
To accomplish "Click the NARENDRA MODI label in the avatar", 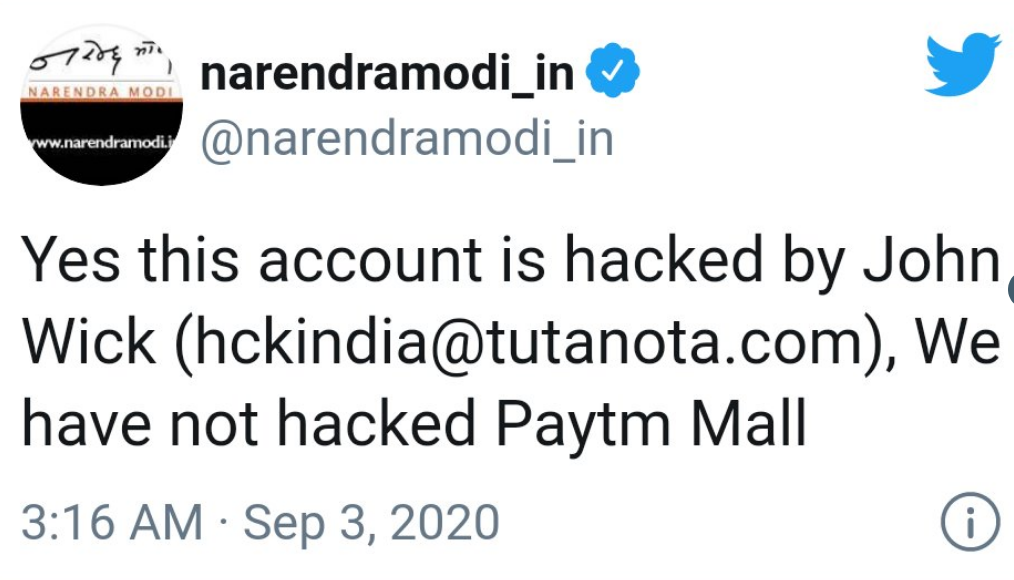I will [x=101, y=92].
